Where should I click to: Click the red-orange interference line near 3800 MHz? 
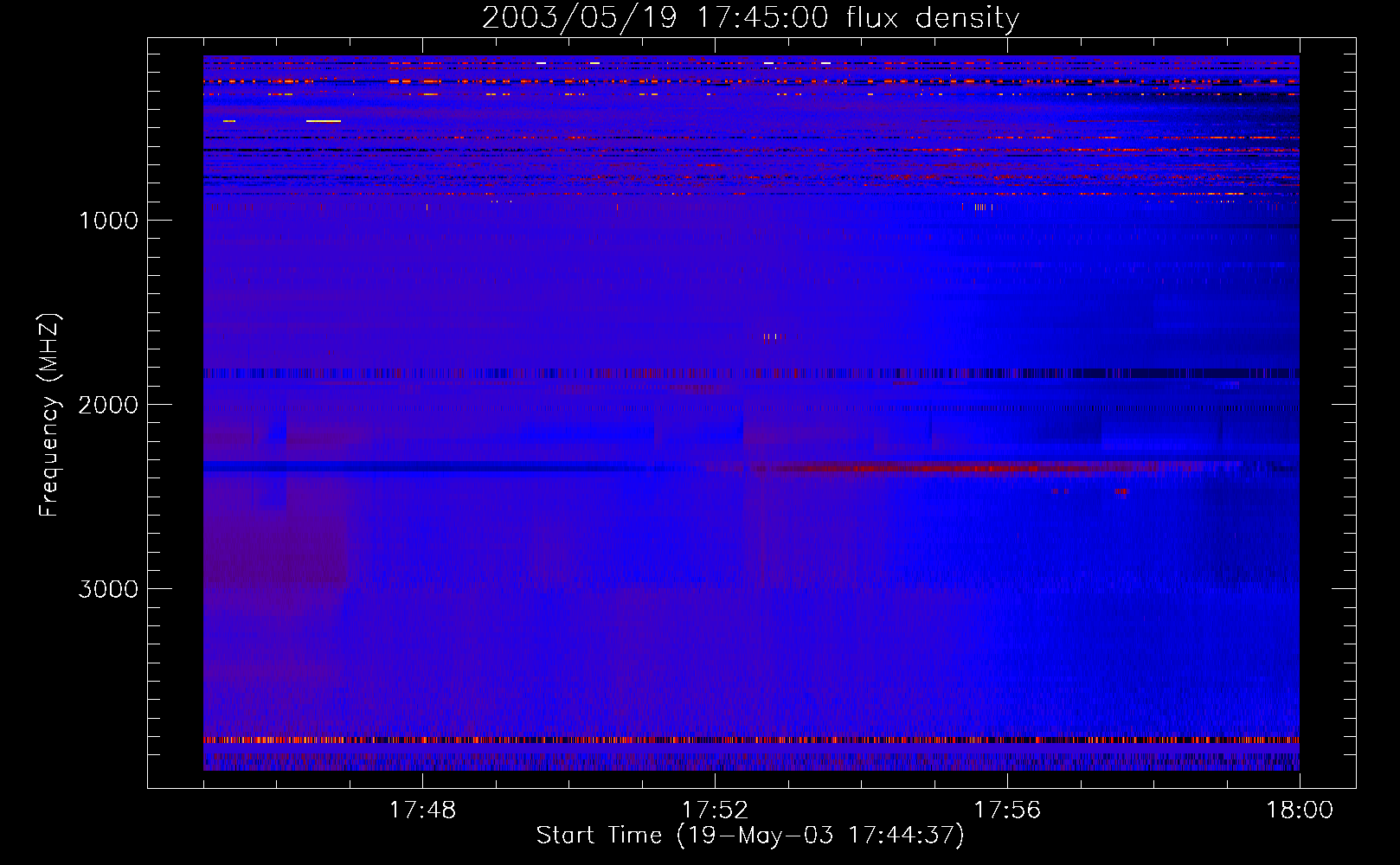[751, 740]
